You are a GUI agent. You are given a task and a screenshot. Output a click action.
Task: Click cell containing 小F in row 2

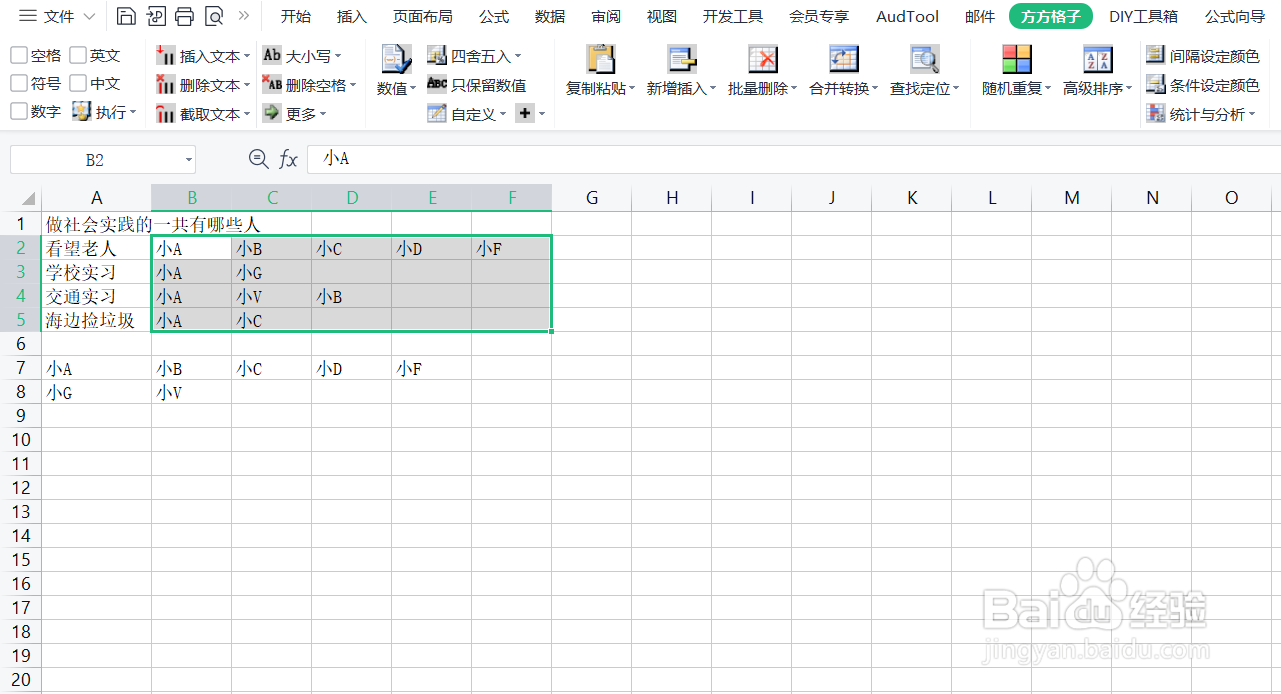[x=511, y=248]
